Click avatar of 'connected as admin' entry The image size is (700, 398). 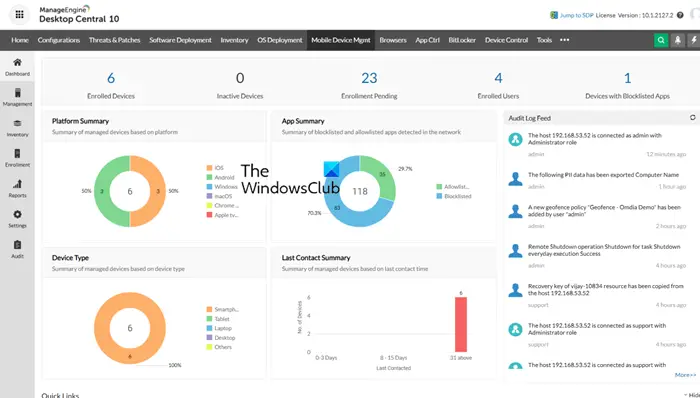[515, 139]
